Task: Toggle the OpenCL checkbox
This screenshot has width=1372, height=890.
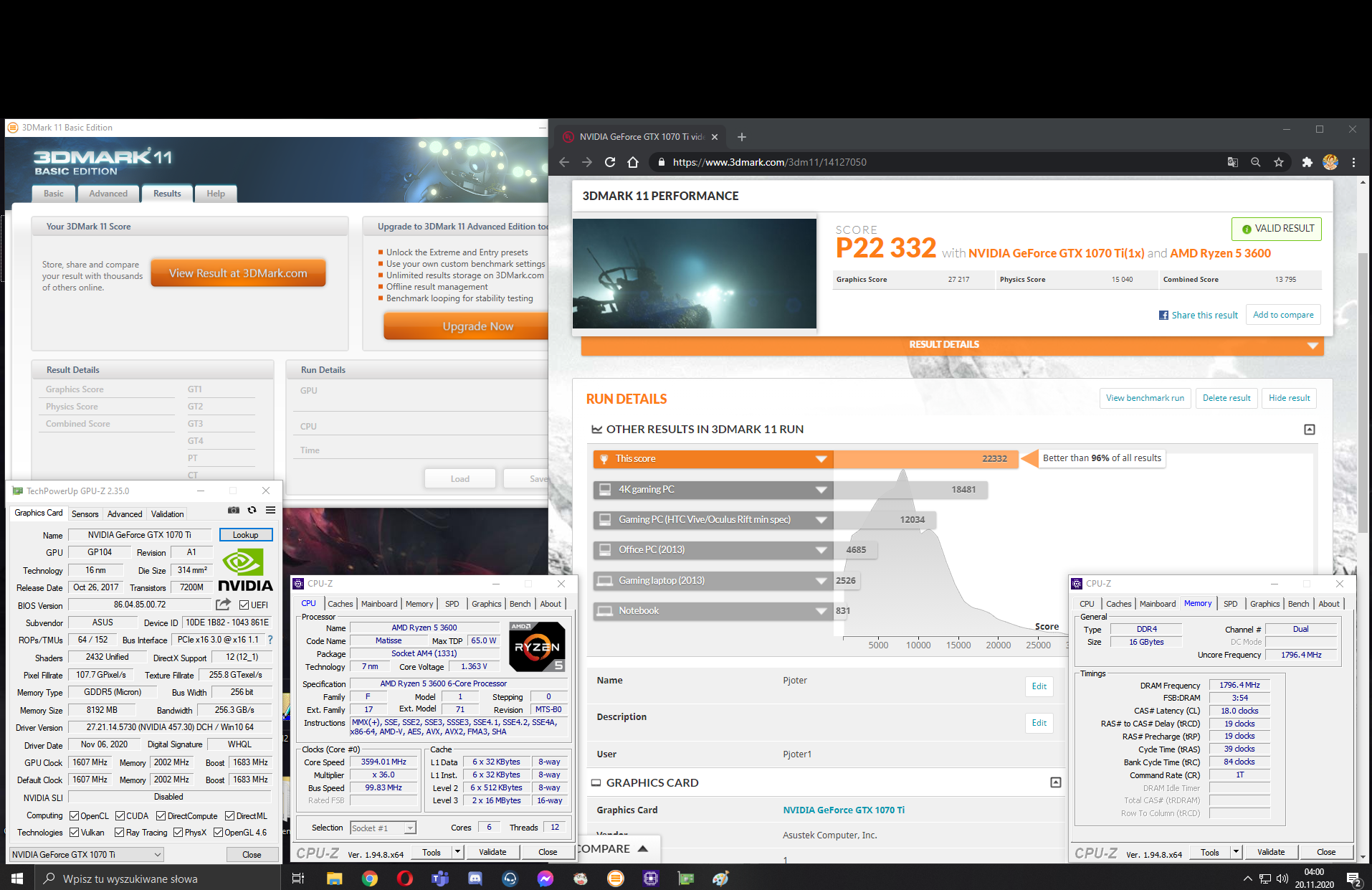Action: click(x=74, y=815)
